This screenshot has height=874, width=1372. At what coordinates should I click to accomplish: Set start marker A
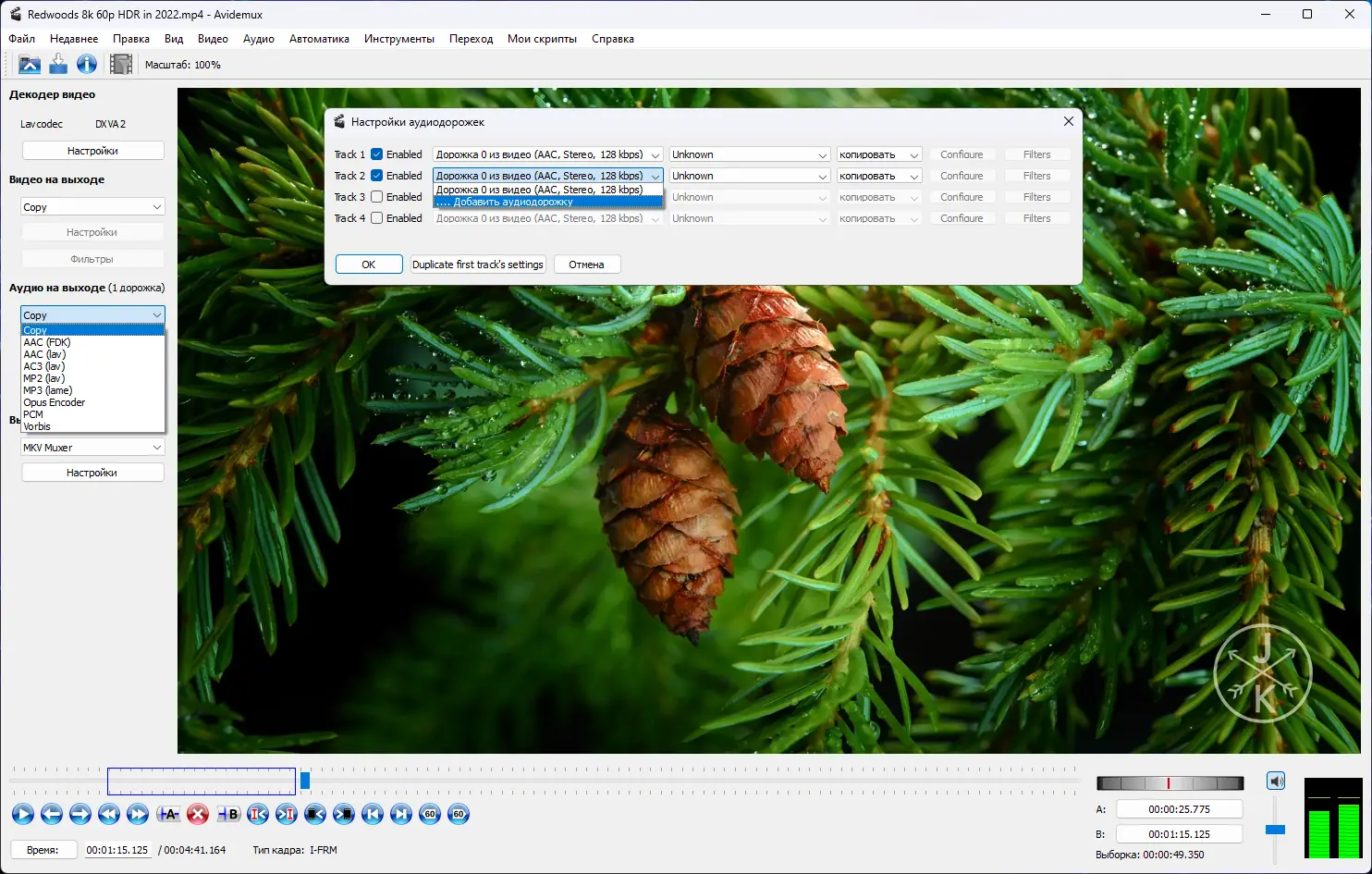click(x=167, y=814)
